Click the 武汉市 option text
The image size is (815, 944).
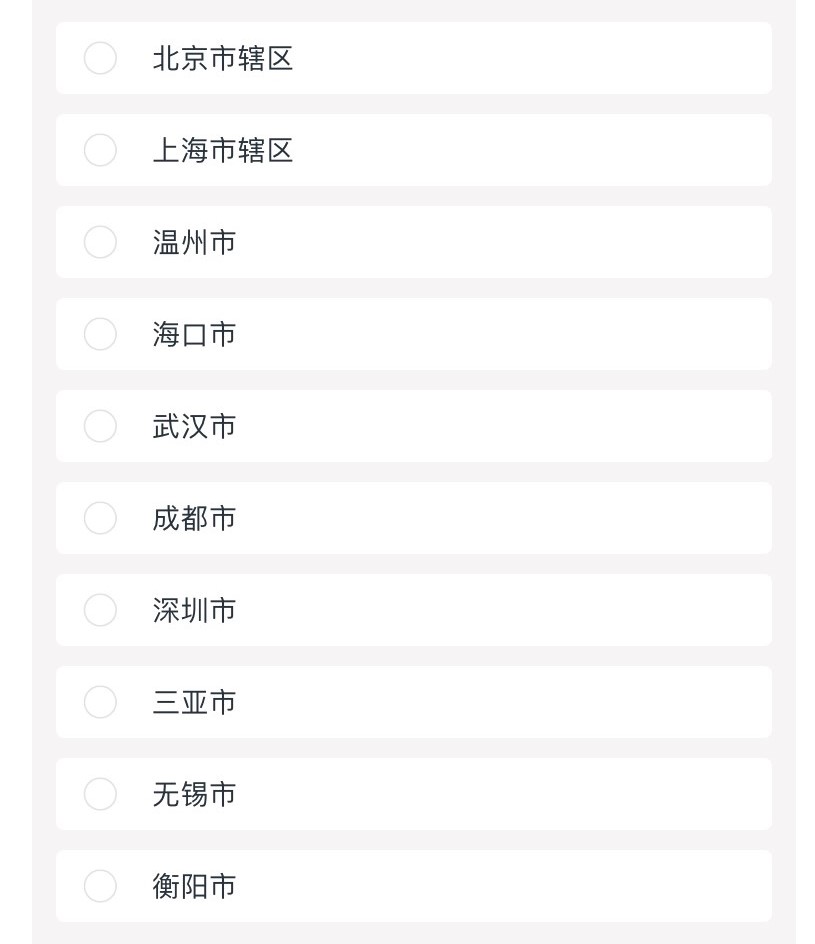click(194, 426)
